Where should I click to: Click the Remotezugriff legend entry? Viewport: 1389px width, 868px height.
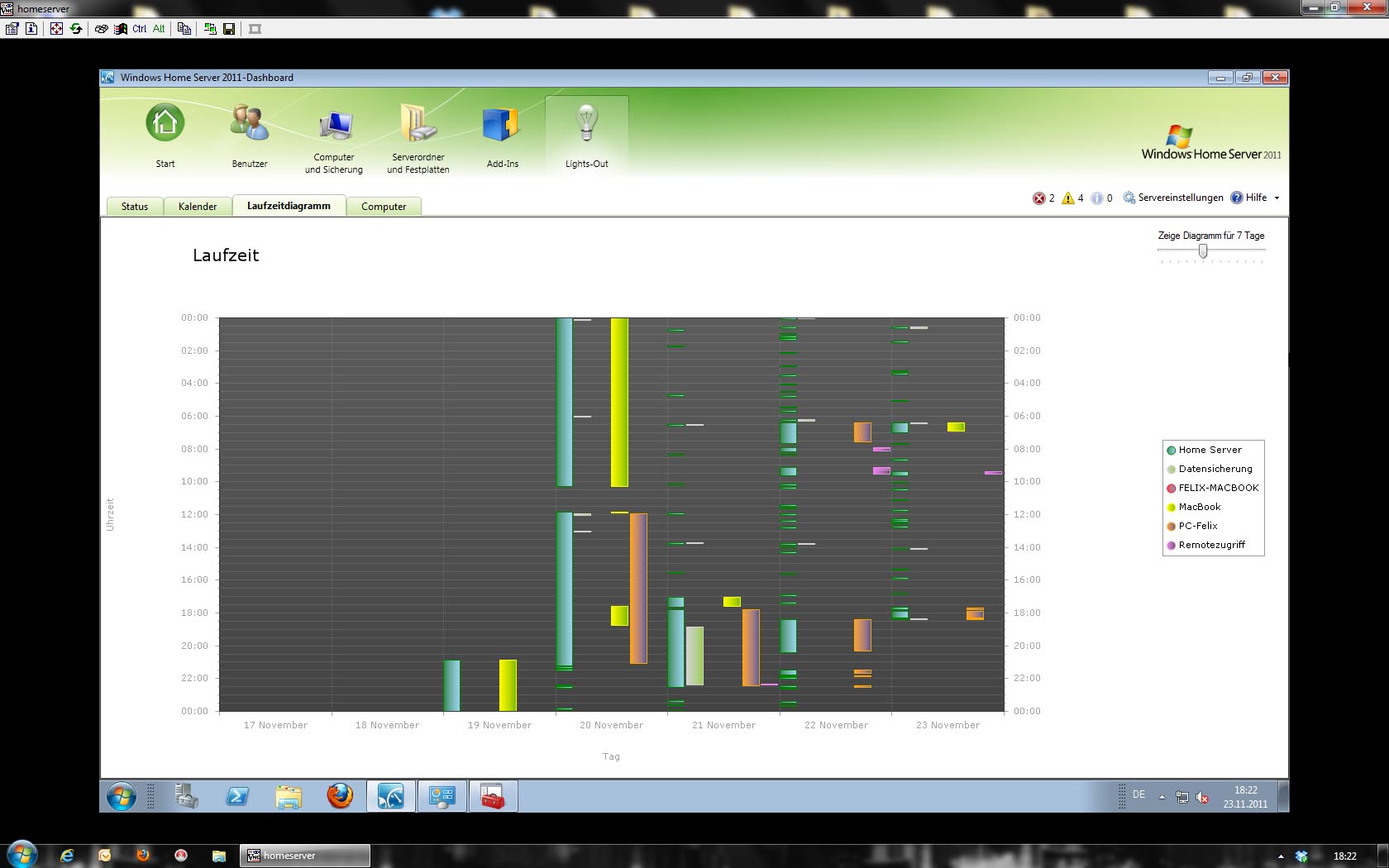(x=1205, y=545)
